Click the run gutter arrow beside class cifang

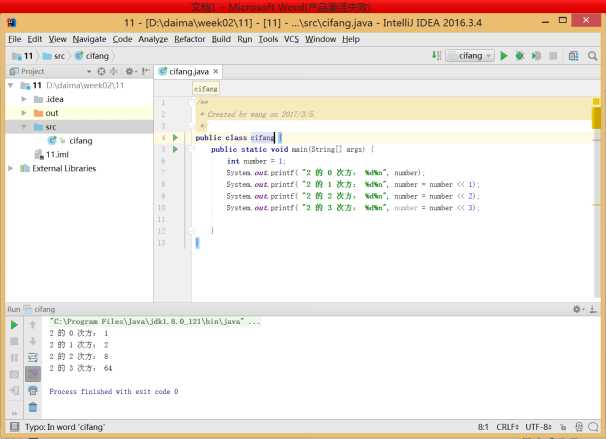click(175, 138)
